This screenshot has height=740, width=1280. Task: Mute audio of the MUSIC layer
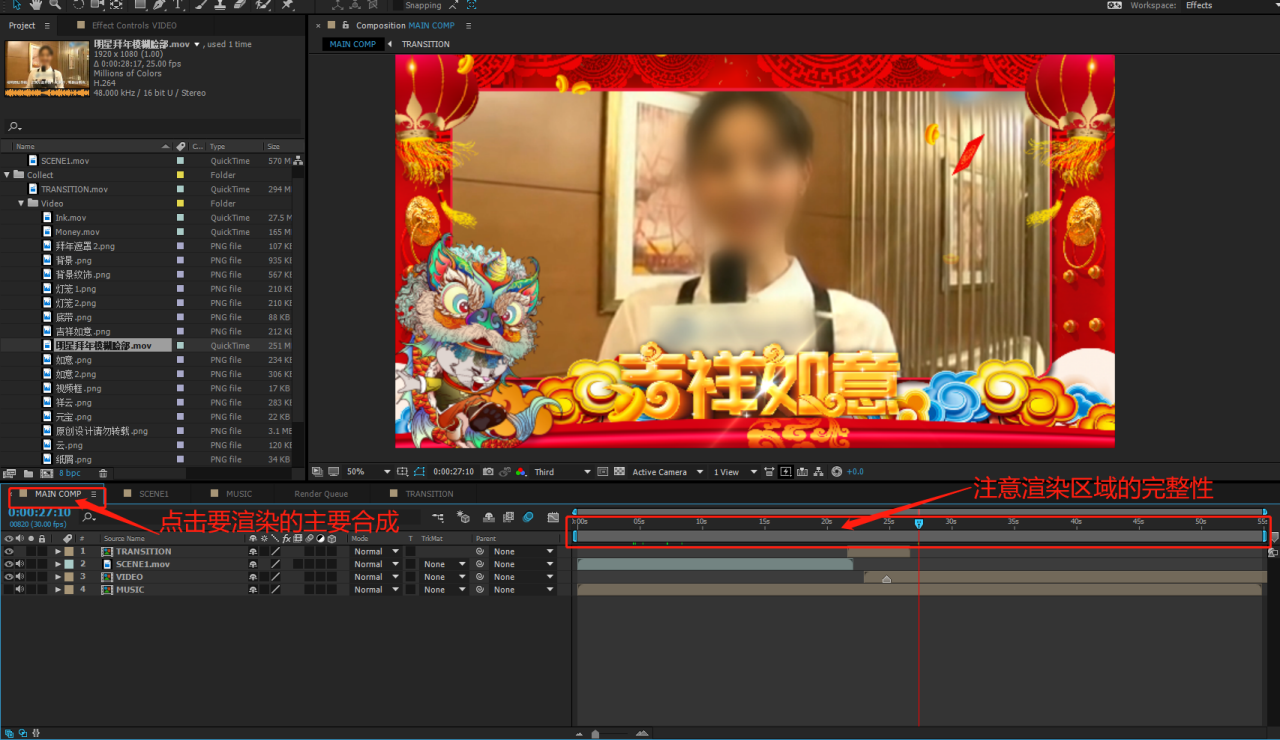point(20,590)
